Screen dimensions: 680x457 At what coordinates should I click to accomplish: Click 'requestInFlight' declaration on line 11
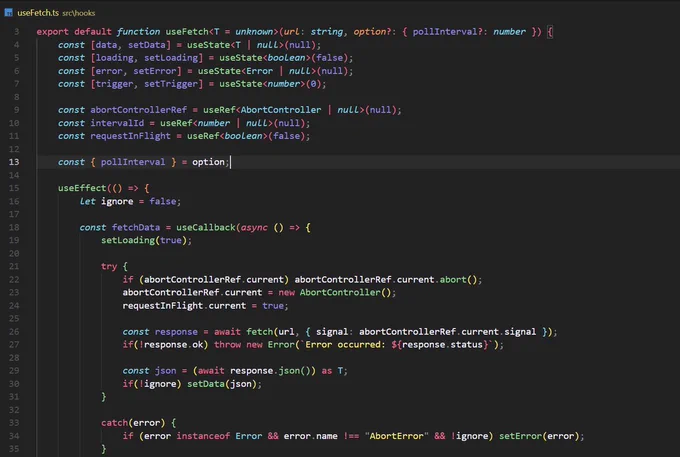tap(130, 136)
